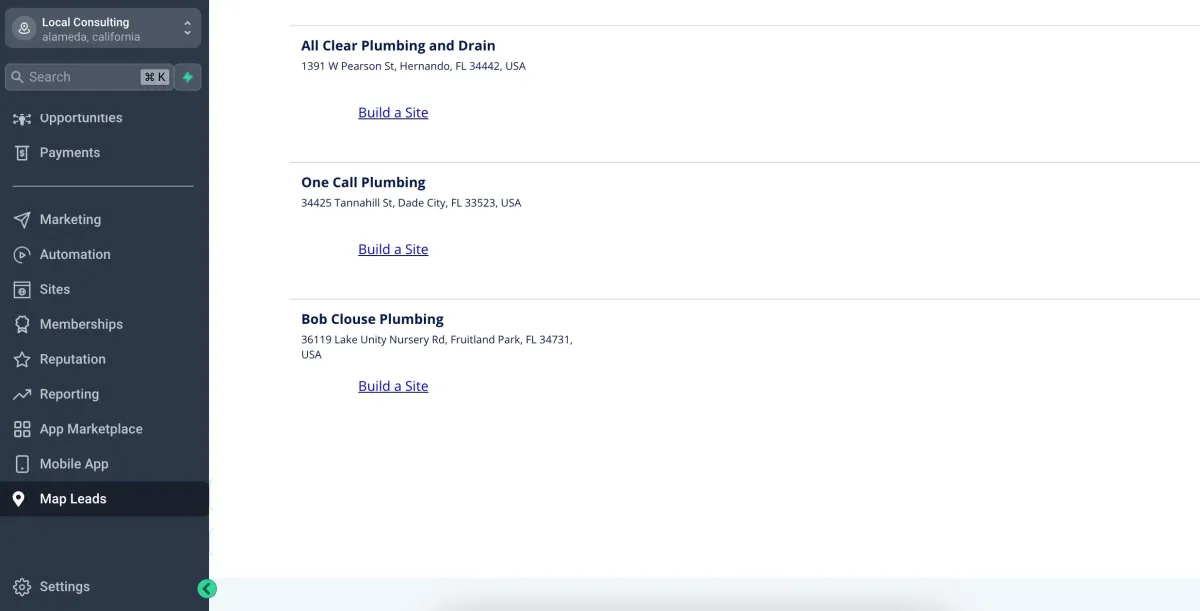Click the App Marketplace grid icon
Image resolution: width=1200 pixels, height=611 pixels.
pyautogui.click(x=22, y=430)
